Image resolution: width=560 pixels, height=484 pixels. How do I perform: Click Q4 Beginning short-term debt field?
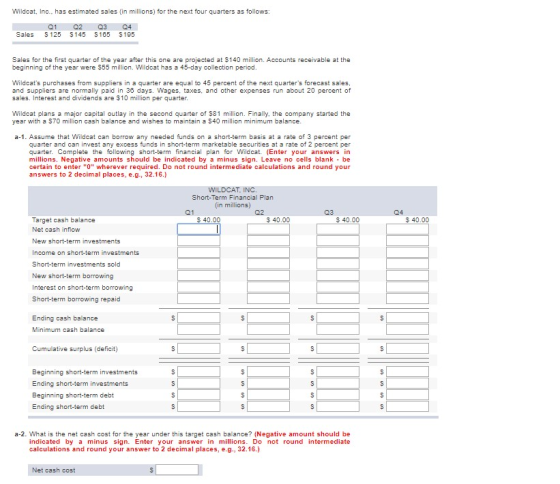pos(407,395)
